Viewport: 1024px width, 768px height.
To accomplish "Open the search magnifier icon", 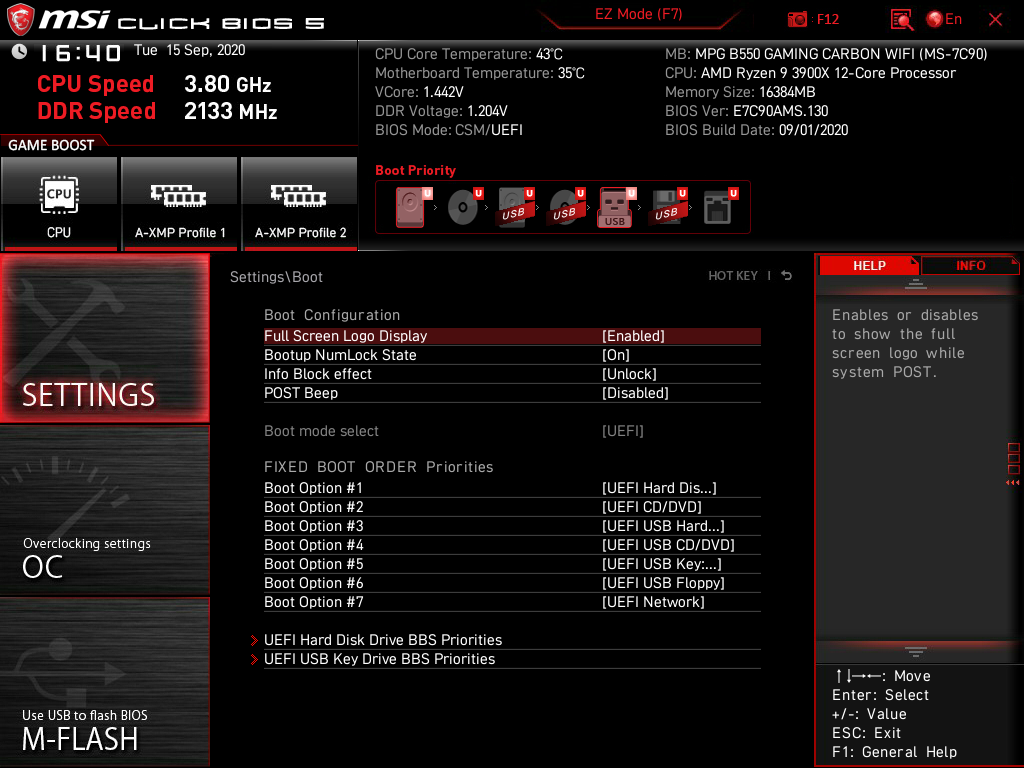I will pos(901,20).
